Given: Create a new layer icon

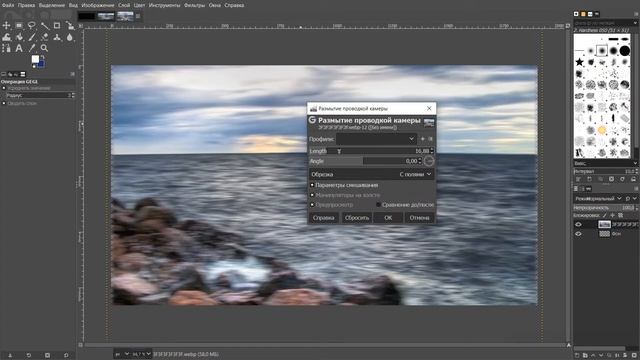Looking at the screenshot, I should [x=577, y=356].
